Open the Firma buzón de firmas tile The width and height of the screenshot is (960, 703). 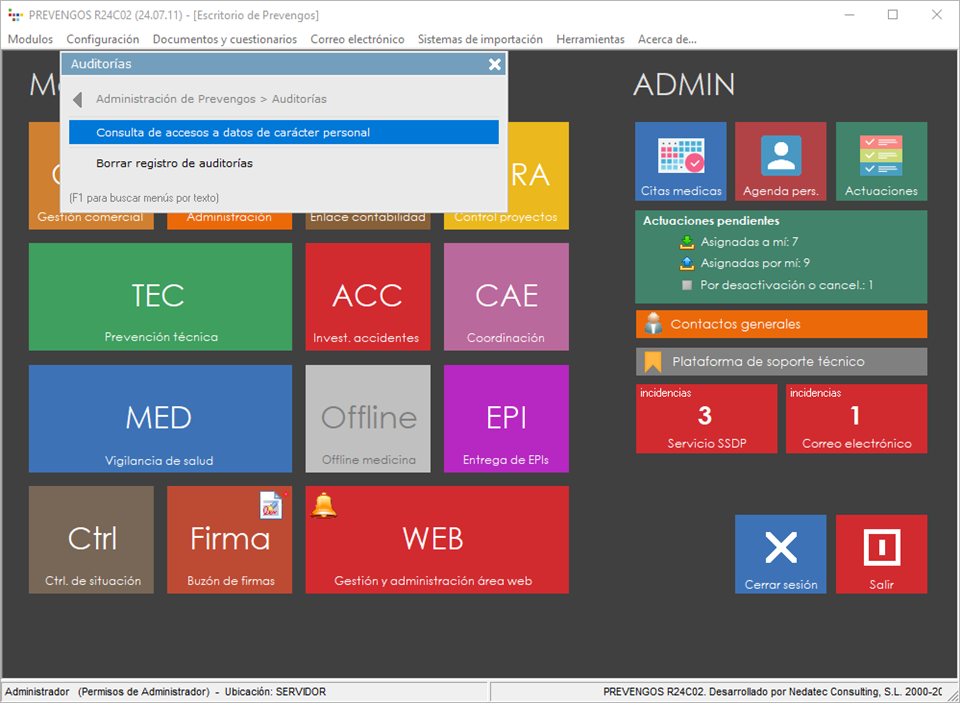tap(230, 540)
